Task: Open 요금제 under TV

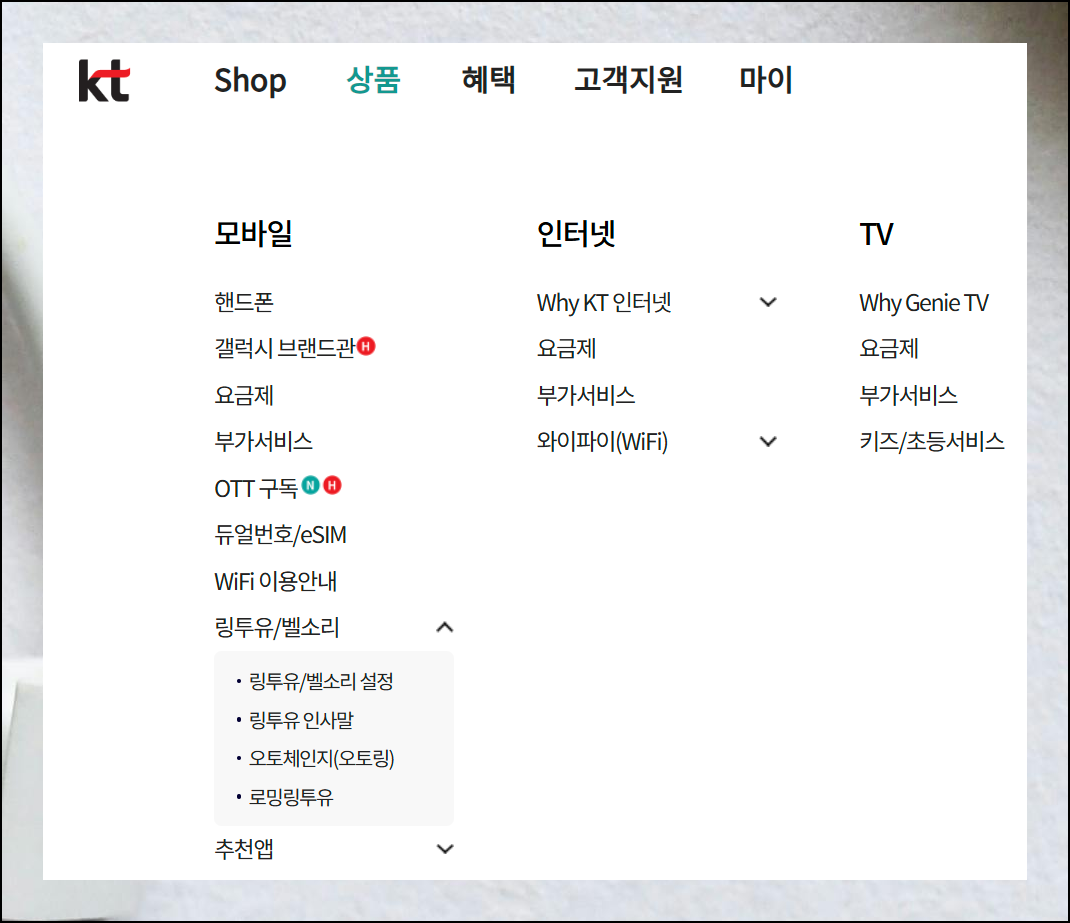Action: coord(888,349)
